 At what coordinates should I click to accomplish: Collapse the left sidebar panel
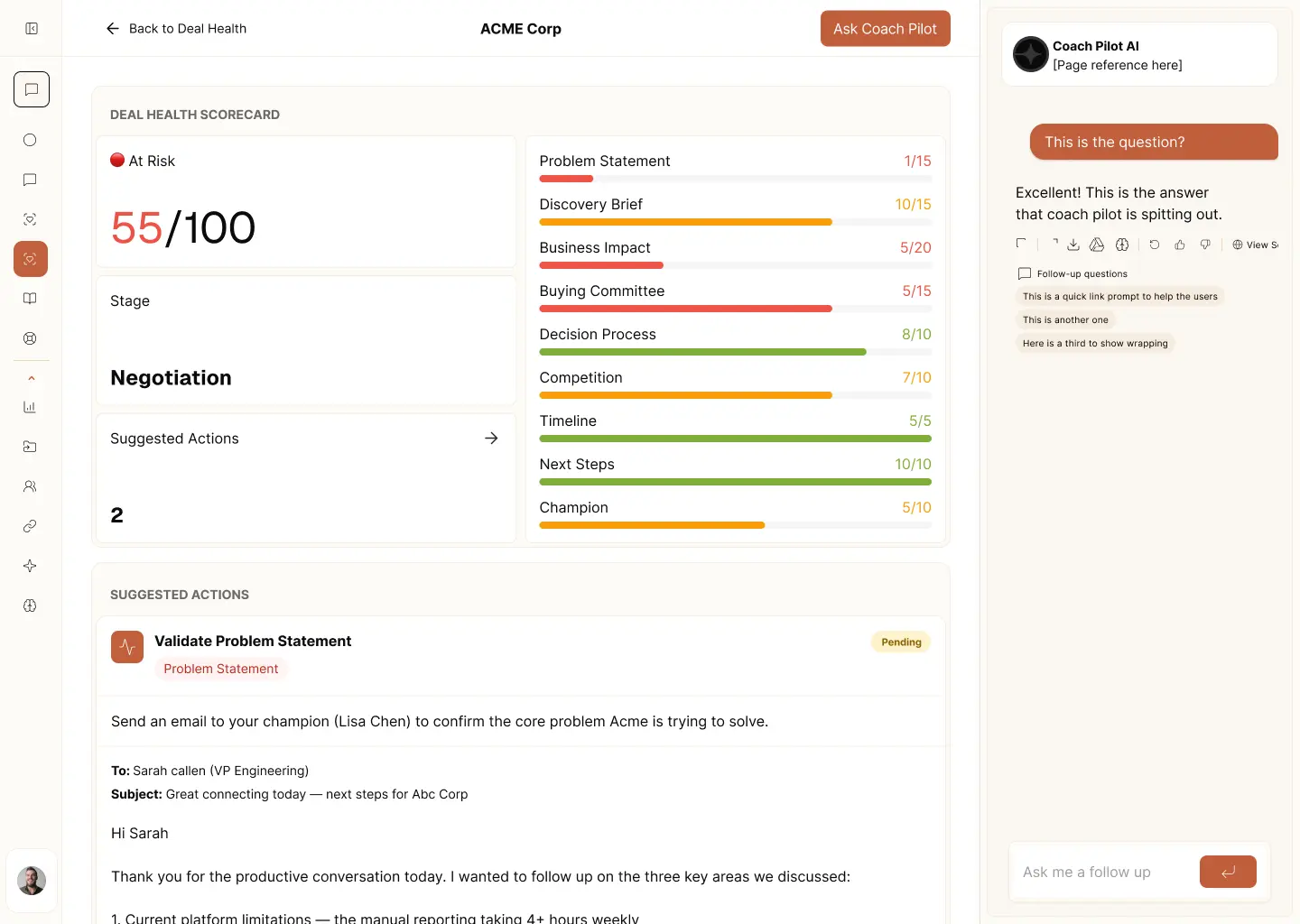click(x=32, y=29)
